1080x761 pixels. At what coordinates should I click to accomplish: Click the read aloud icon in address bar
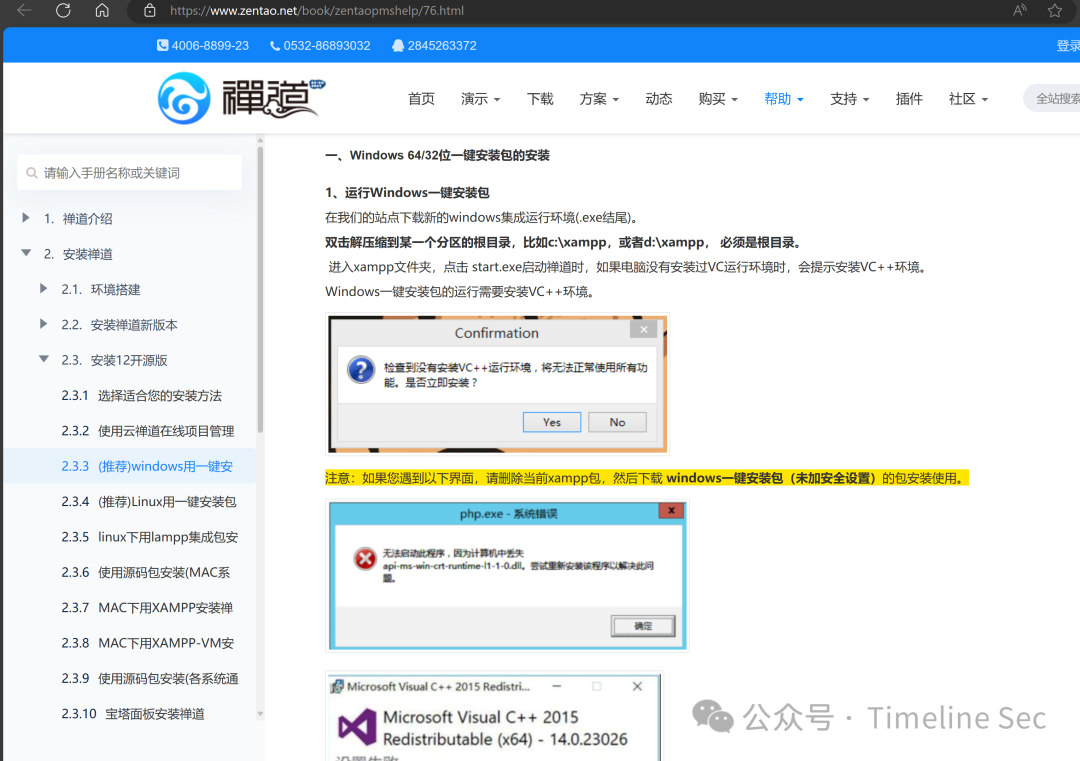1019,11
